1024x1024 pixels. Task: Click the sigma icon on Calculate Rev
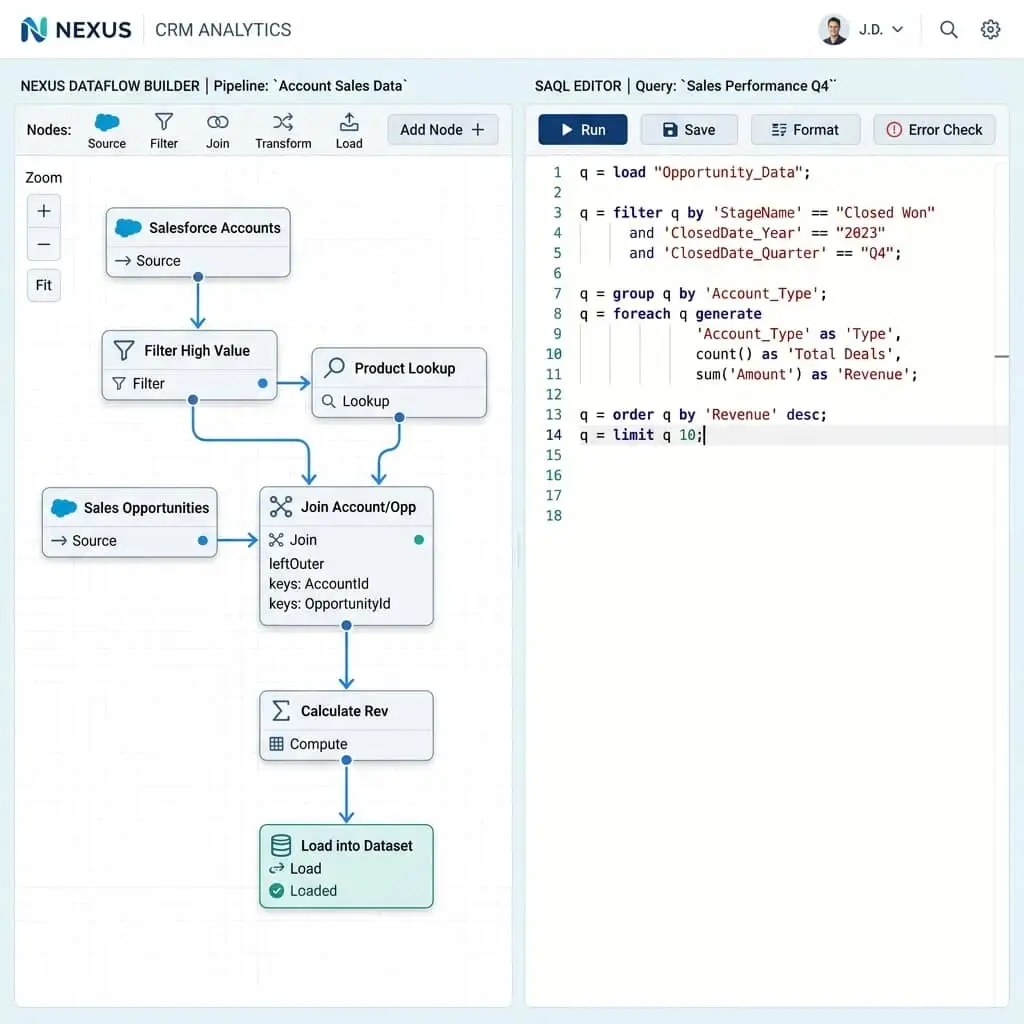click(281, 711)
